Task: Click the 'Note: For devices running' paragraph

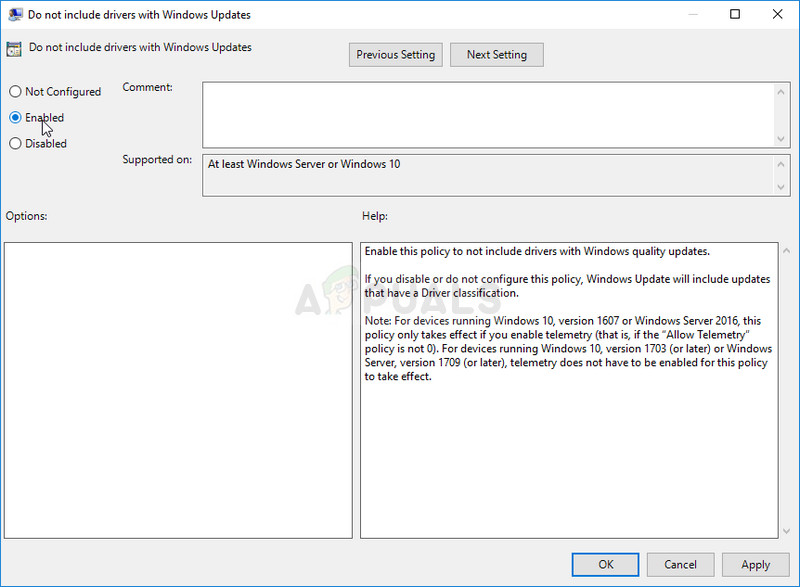Action: click(x=568, y=348)
